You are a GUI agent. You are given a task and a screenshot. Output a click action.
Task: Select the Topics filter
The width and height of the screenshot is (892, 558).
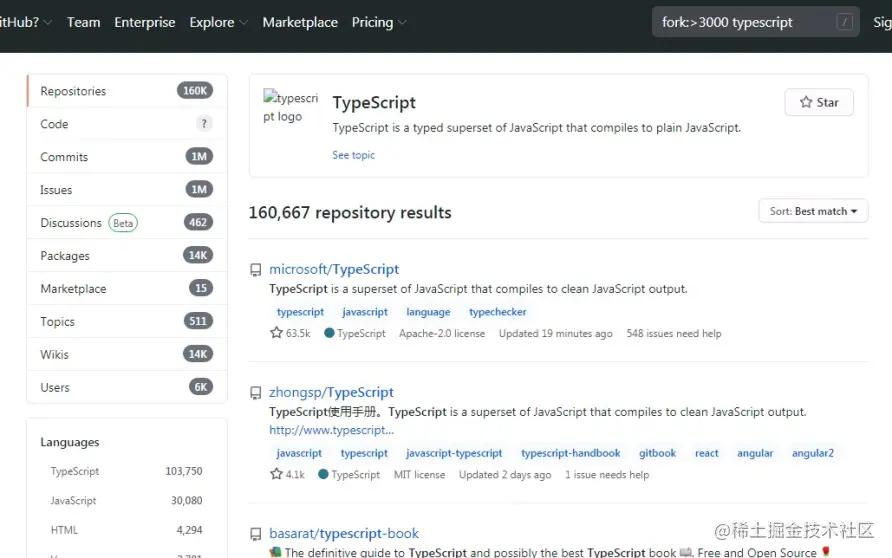click(x=127, y=322)
